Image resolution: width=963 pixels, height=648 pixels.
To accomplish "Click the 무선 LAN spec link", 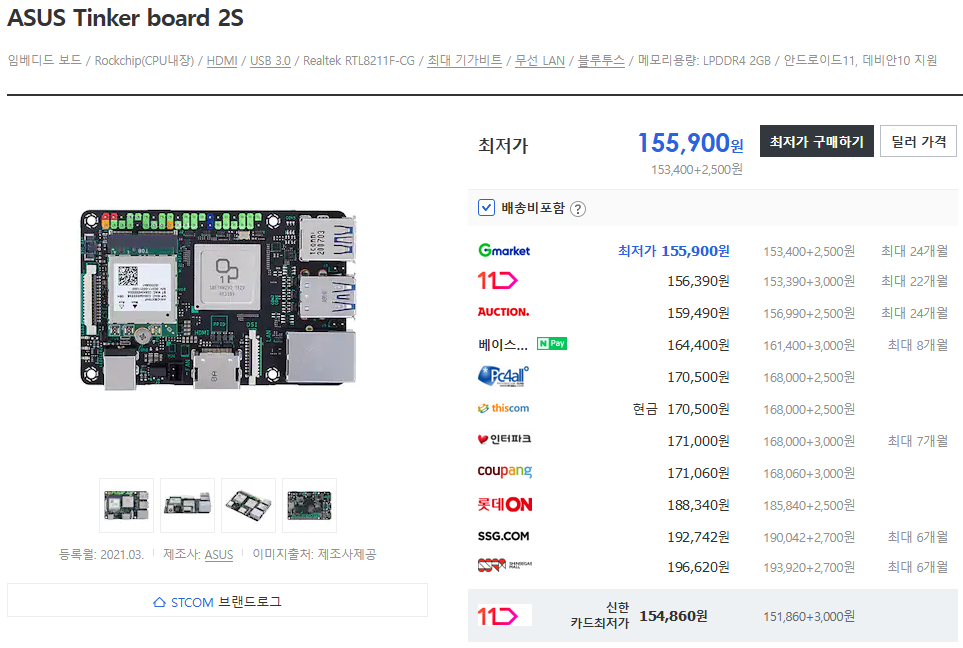I will pos(540,60).
